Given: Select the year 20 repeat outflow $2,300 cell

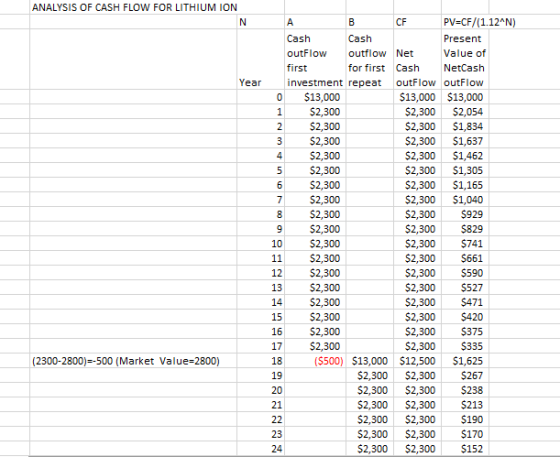Looking at the screenshot, I should [x=370, y=390].
